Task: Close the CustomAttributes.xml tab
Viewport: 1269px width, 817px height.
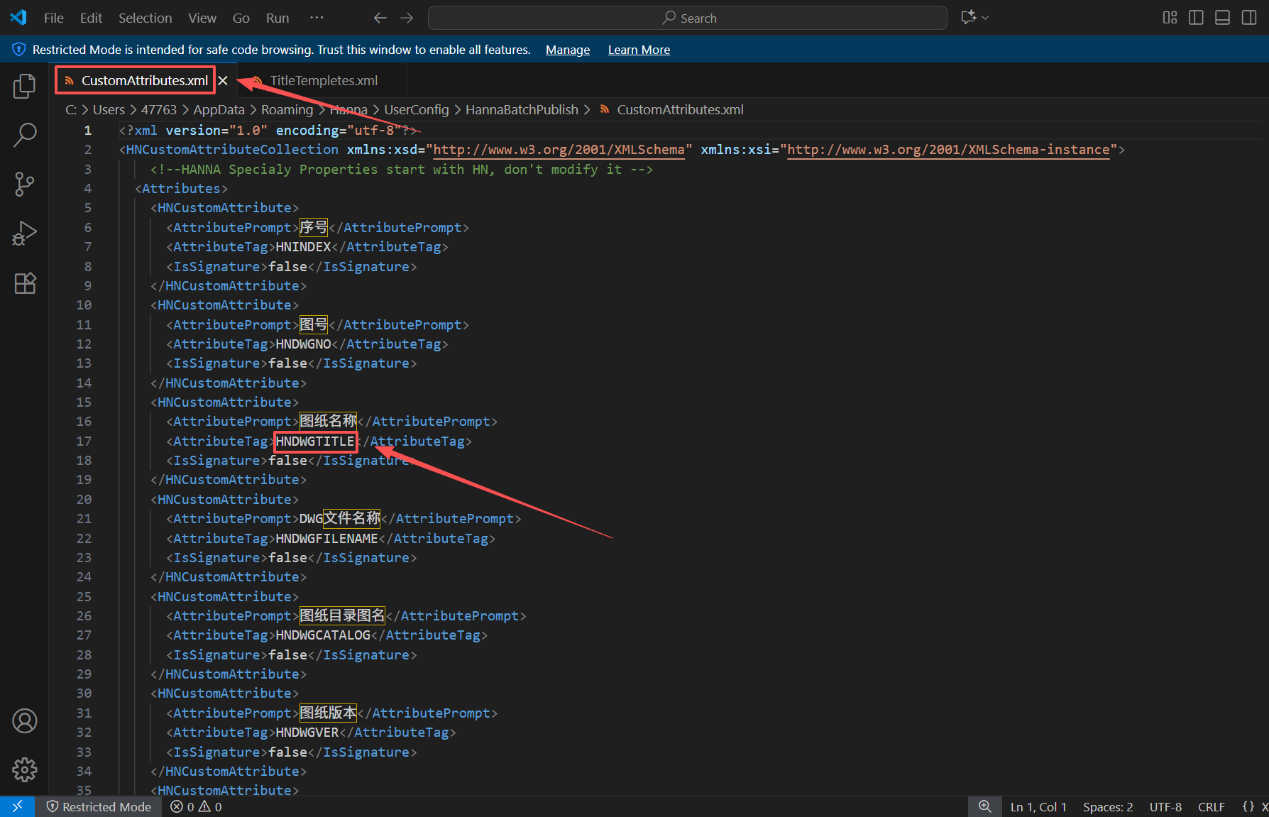Action: pos(223,80)
